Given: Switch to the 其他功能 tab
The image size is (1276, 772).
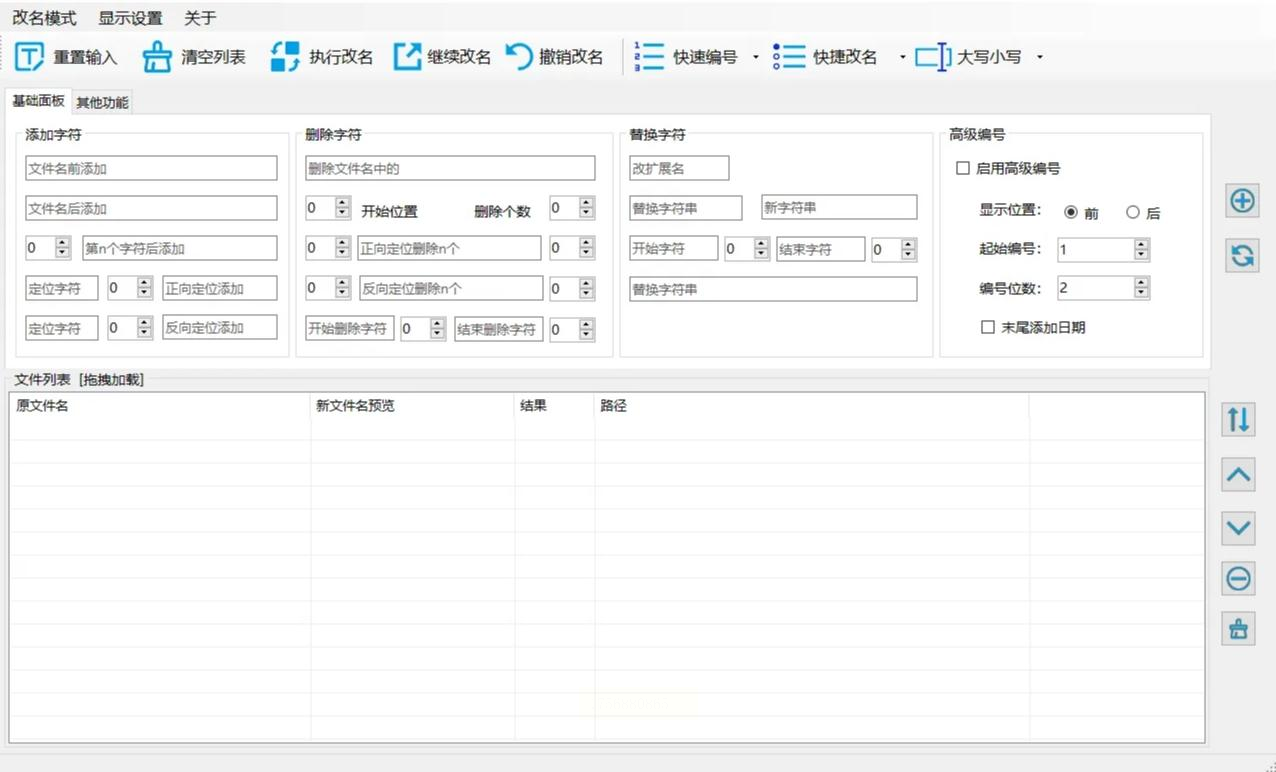Looking at the screenshot, I should 102,103.
